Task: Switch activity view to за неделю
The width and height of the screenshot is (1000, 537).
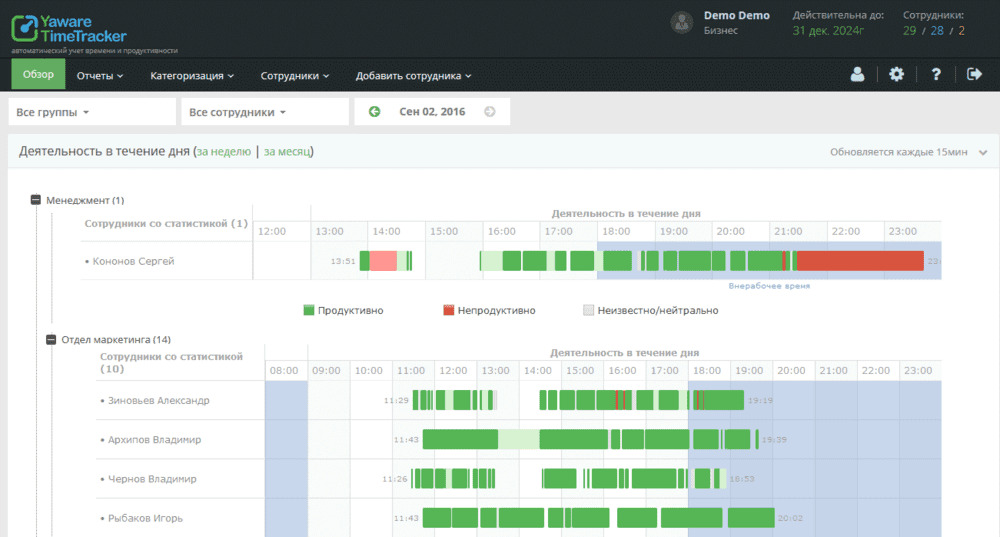Action: coord(224,152)
